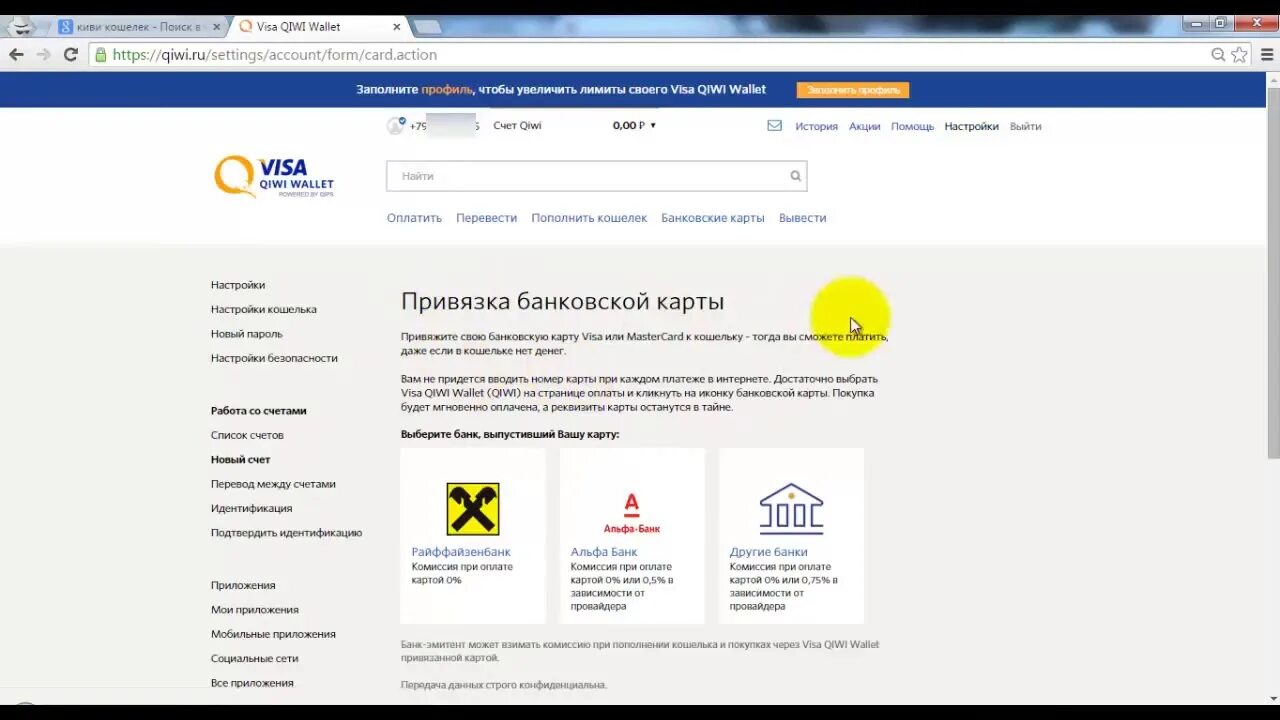Click the zoom magnifier icon in address bar

coord(1218,55)
